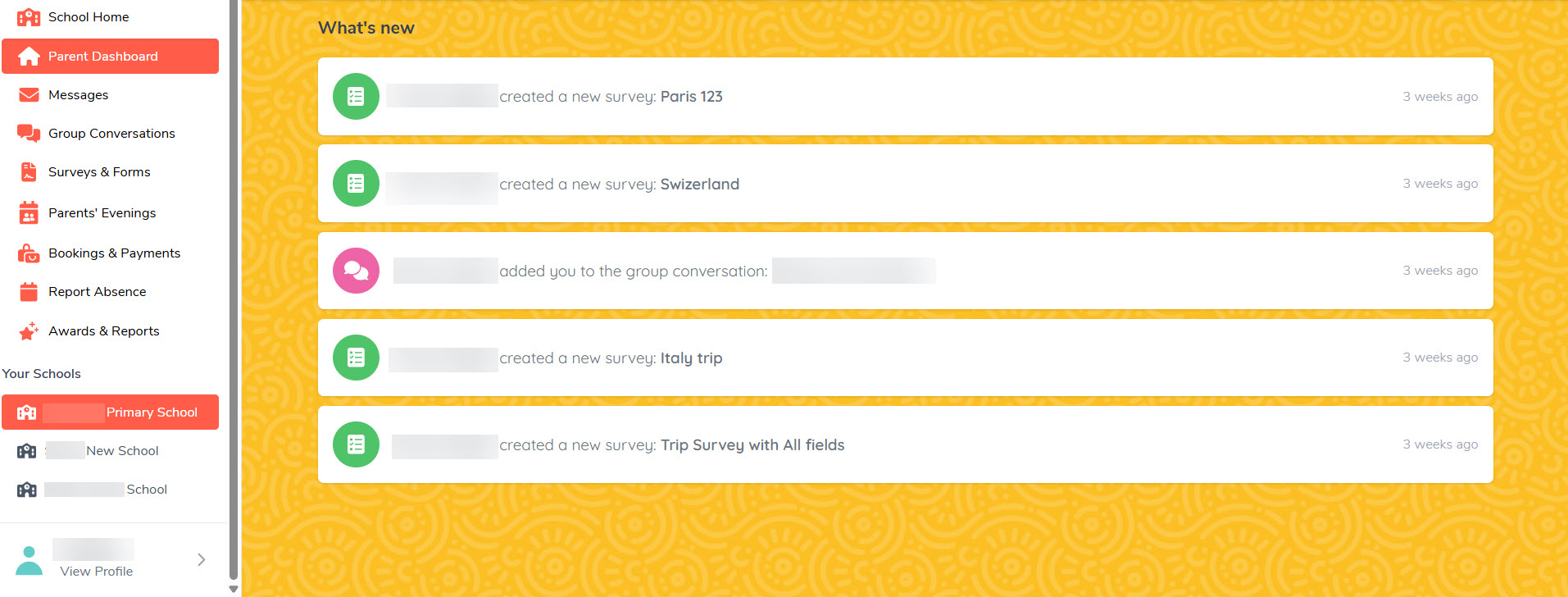Screen dimensions: 1568x597
Task: Click the School Home building icon
Action: click(29, 17)
